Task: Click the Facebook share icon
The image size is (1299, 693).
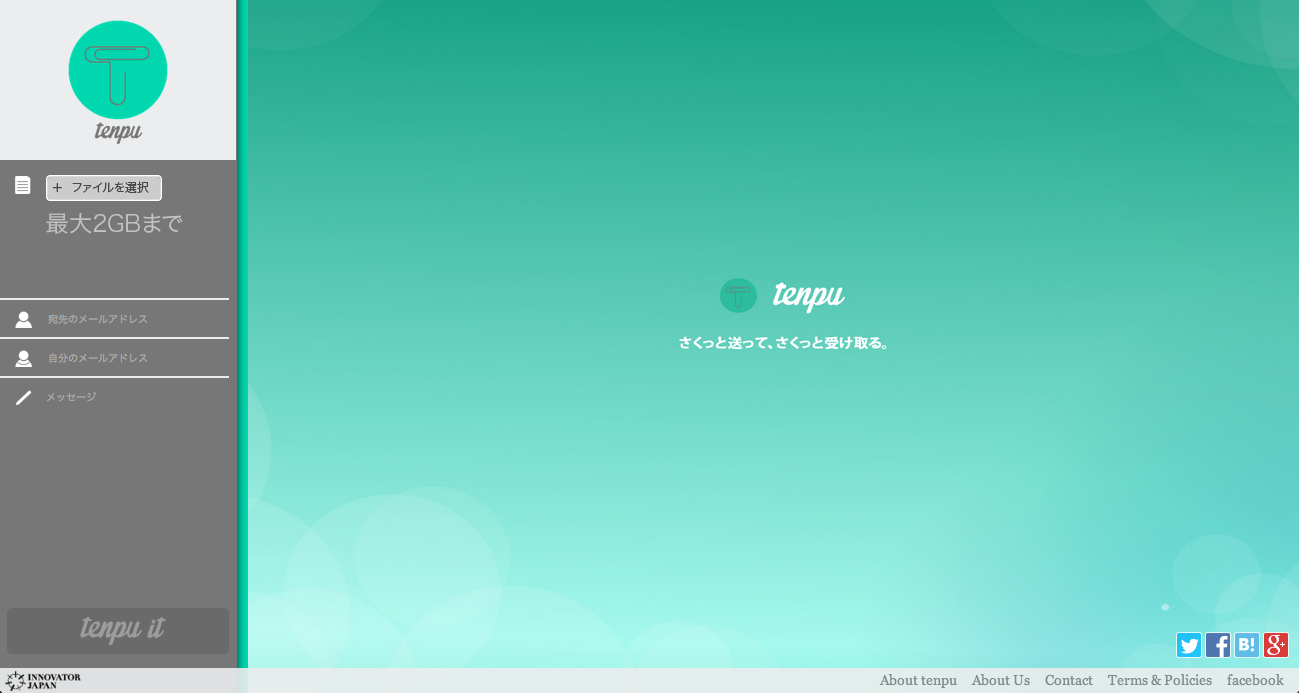Action: (x=1218, y=645)
